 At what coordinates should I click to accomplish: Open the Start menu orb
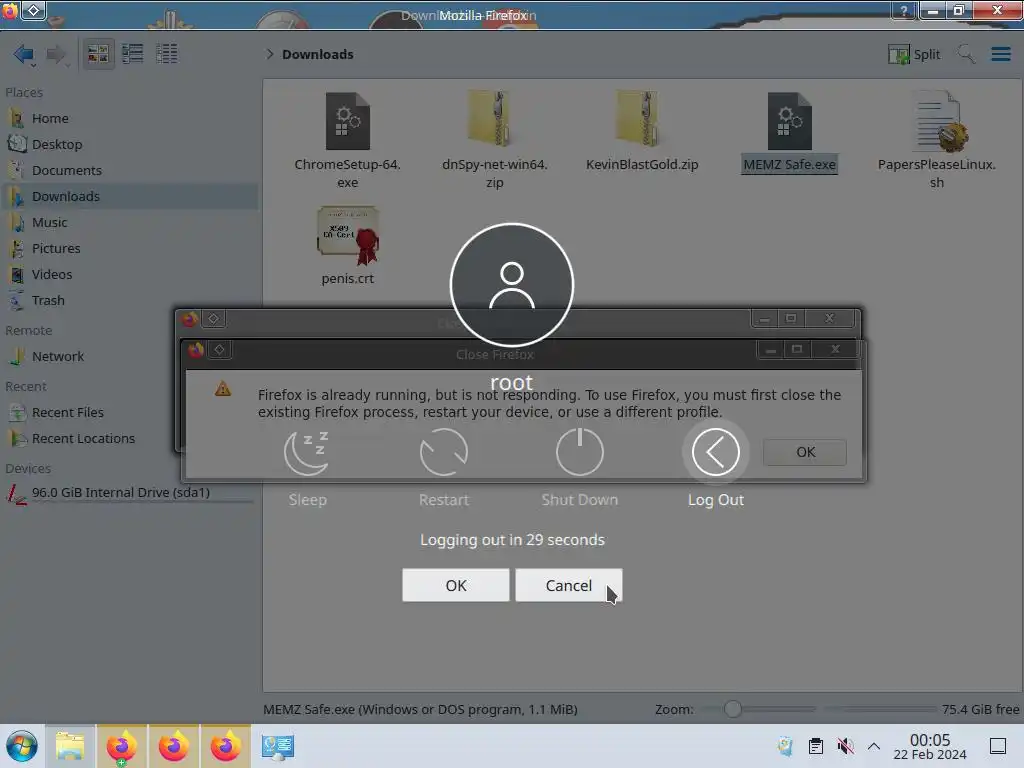(x=22, y=746)
